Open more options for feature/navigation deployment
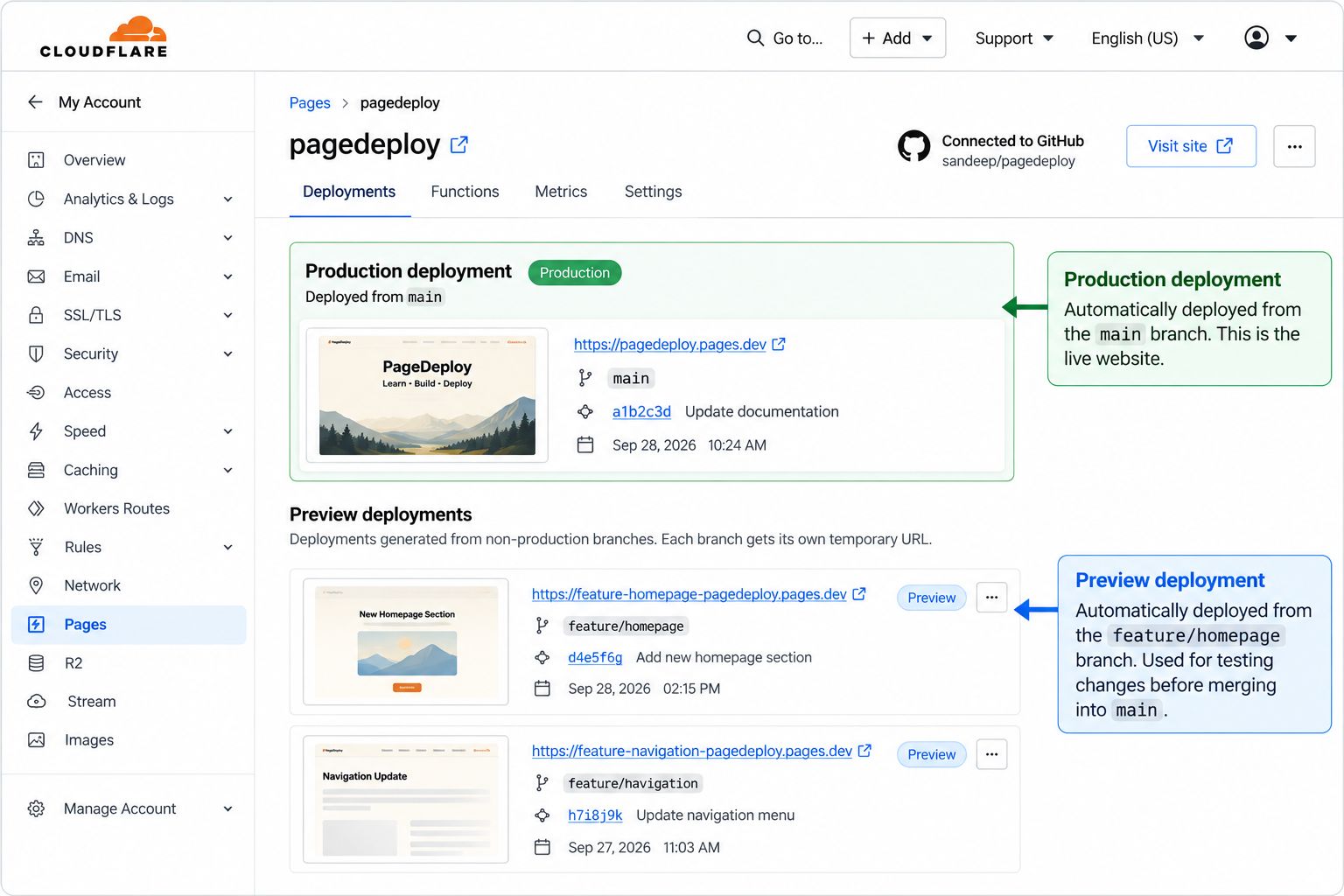This screenshot has width=1344, height=896. click(x=991, y=753)
